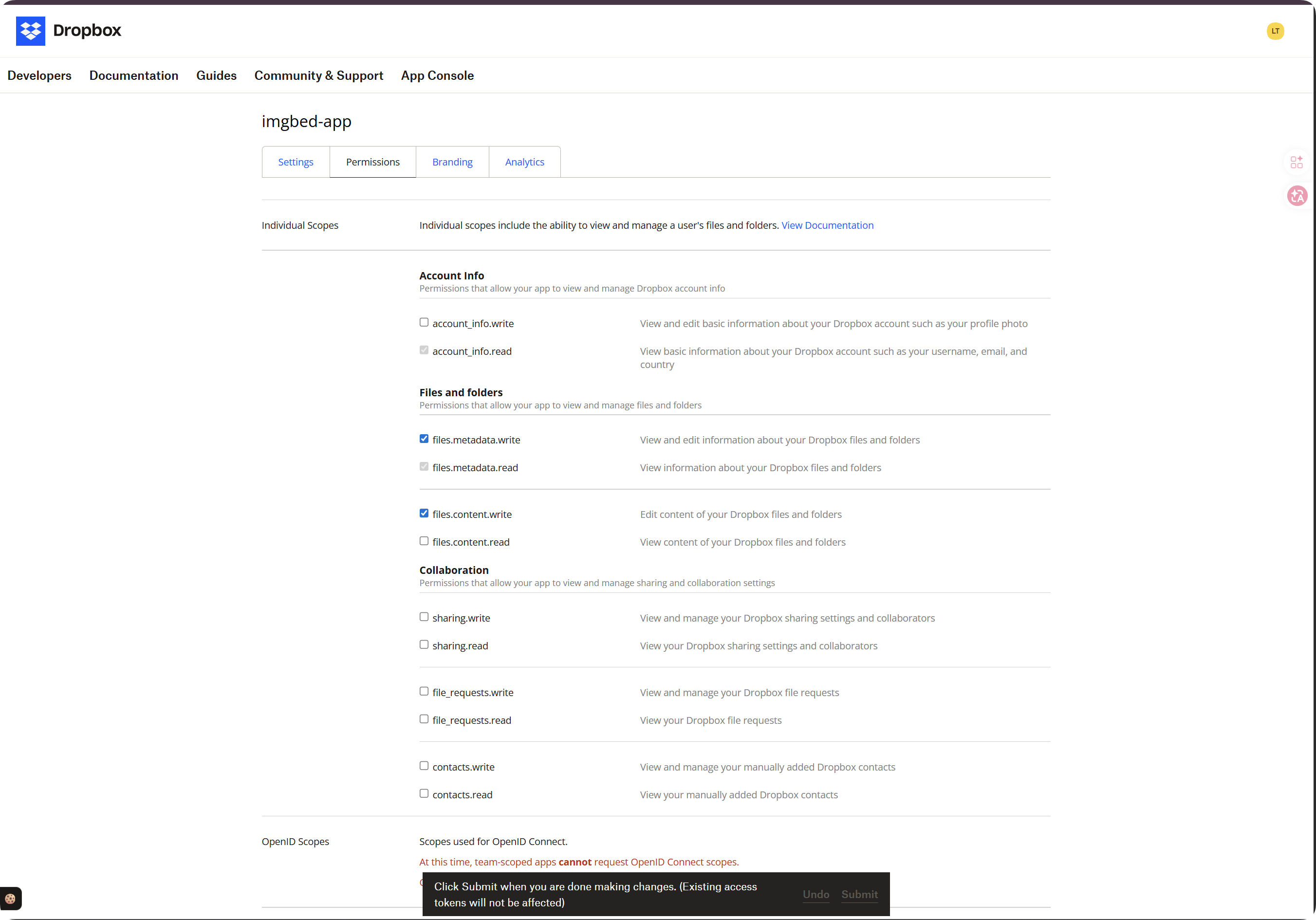
Task: Click Submit in the notification bar
Action: (x=859, y=895)
